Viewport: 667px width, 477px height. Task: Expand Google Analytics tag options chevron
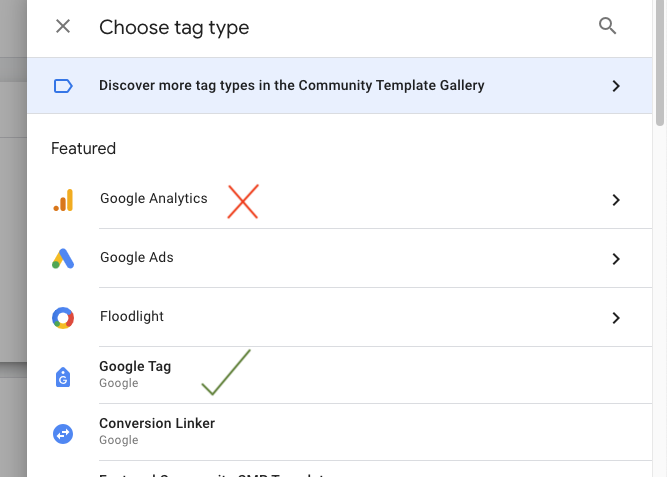coord(616,200)
